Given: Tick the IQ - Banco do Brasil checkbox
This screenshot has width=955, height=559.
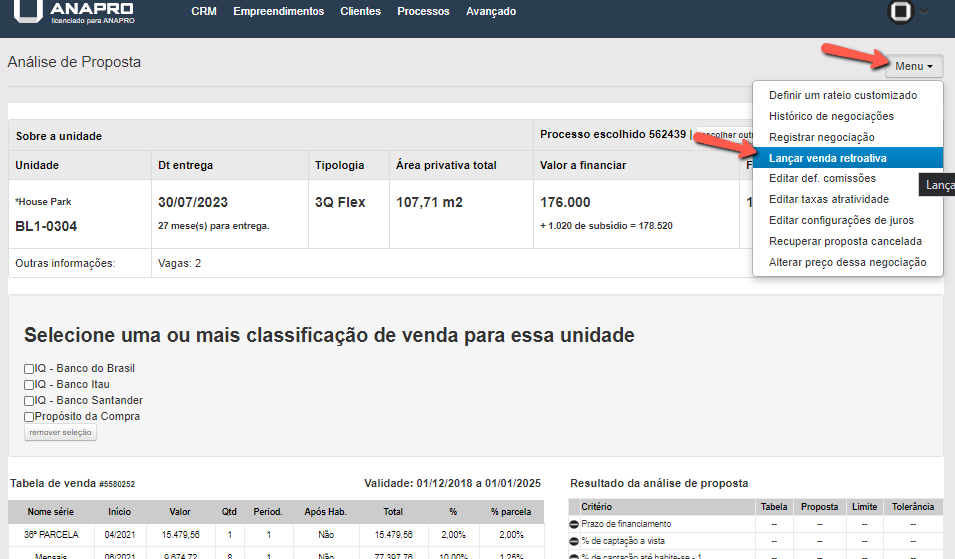Looking at the screenshot, I should (x=29, y=369).
